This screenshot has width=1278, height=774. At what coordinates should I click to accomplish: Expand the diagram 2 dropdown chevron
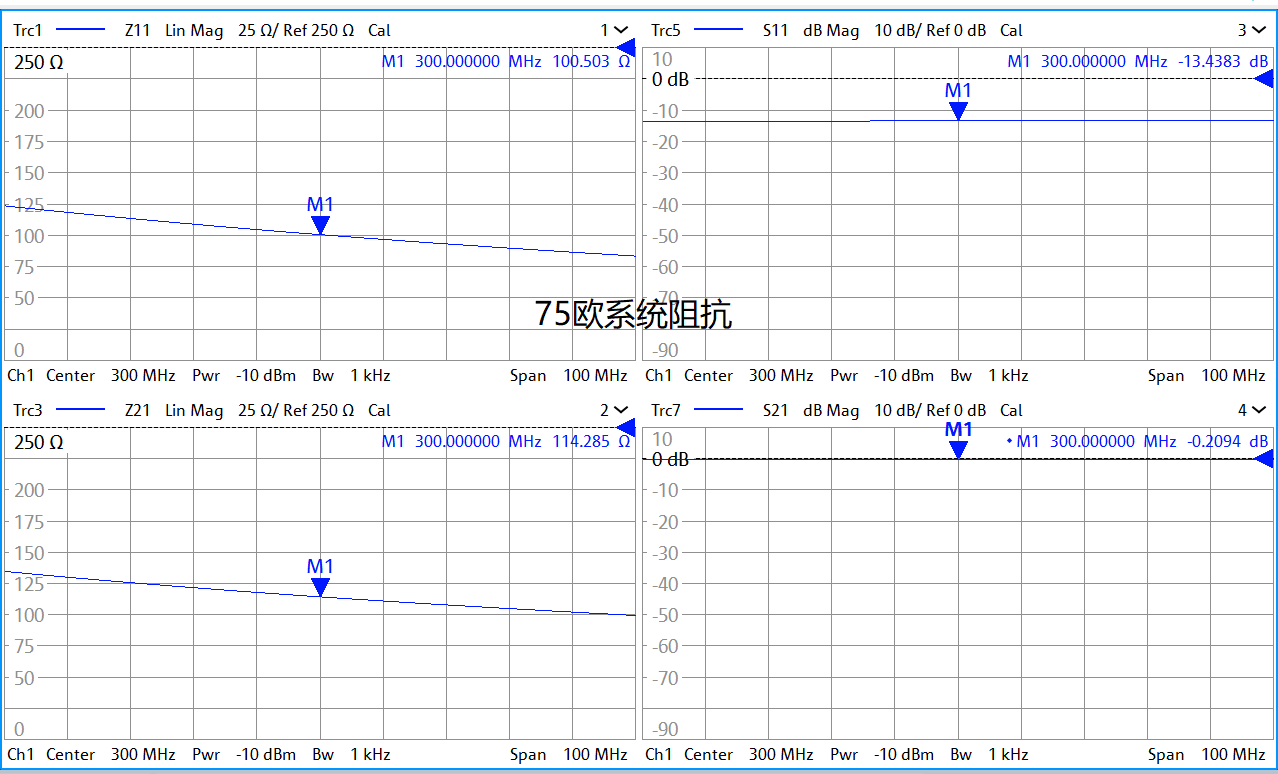(x=621, y=410)
